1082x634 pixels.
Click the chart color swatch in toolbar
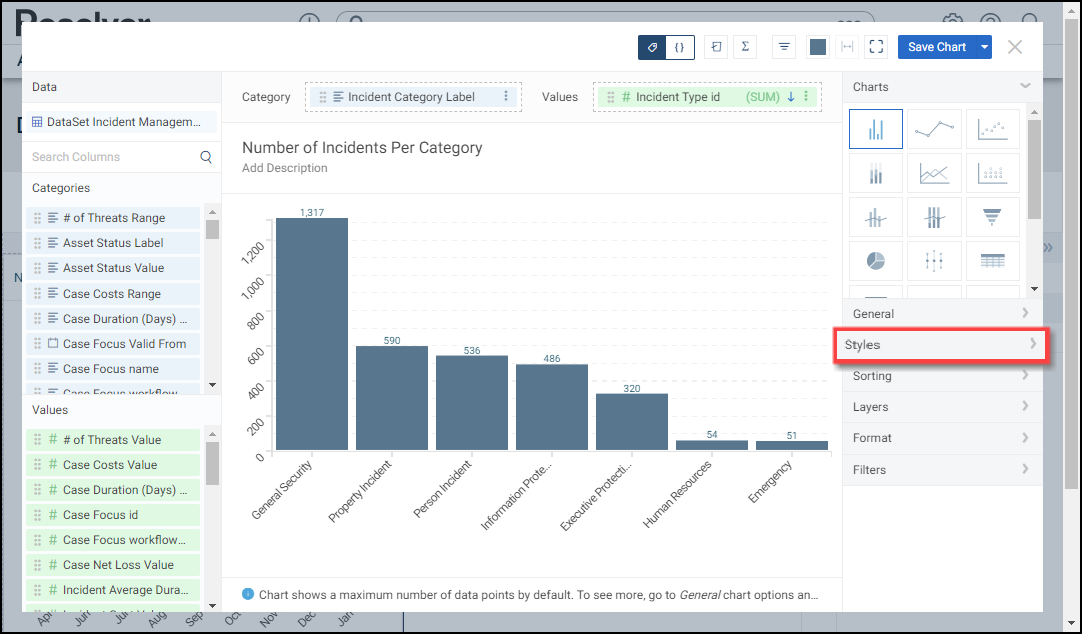817,47
